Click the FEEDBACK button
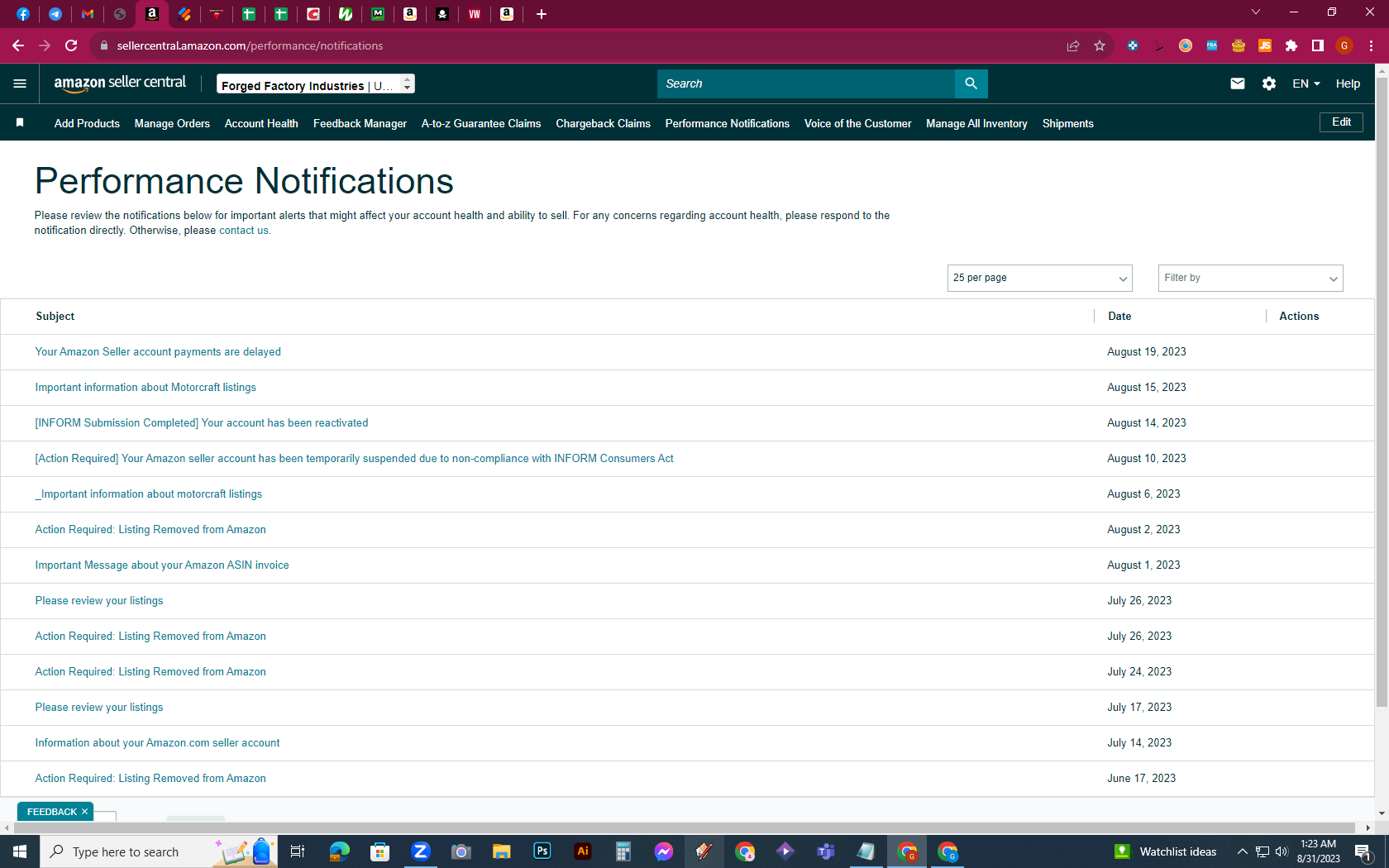Viewport: 1389px width, 868px height. pos(51,812)
